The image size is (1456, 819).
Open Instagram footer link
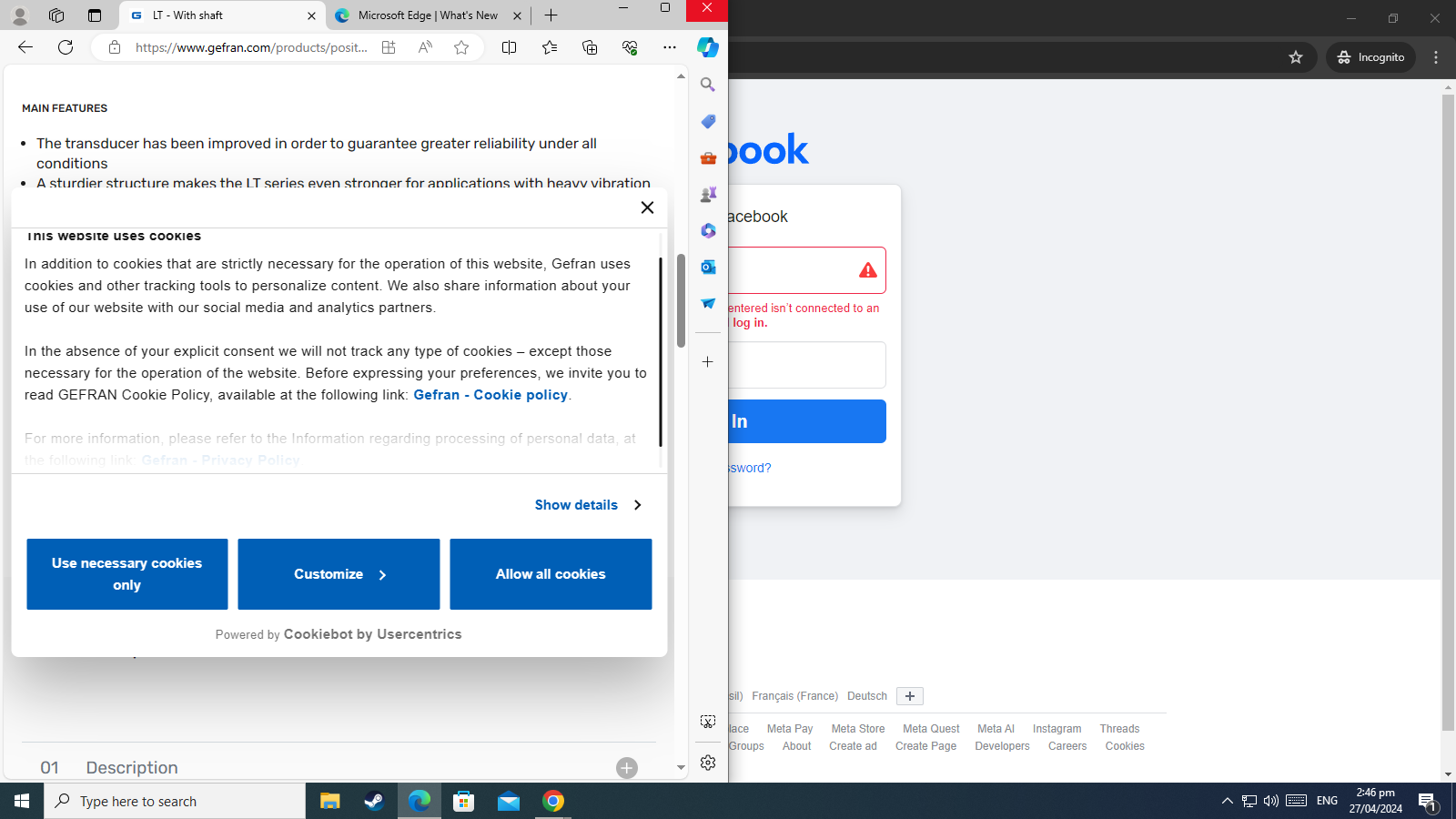point(1057,729)
